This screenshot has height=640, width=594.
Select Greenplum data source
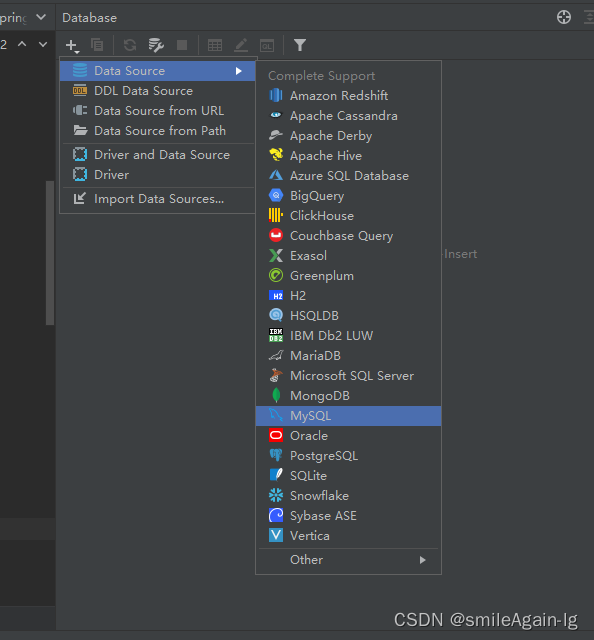click(348, 276)
